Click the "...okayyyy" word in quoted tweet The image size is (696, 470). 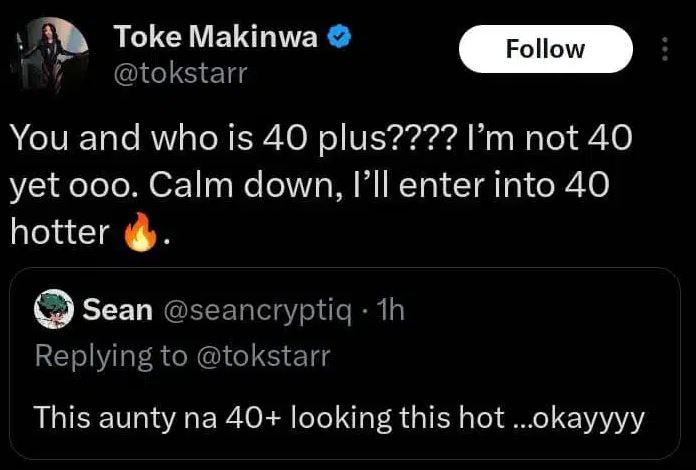point(580,417)
